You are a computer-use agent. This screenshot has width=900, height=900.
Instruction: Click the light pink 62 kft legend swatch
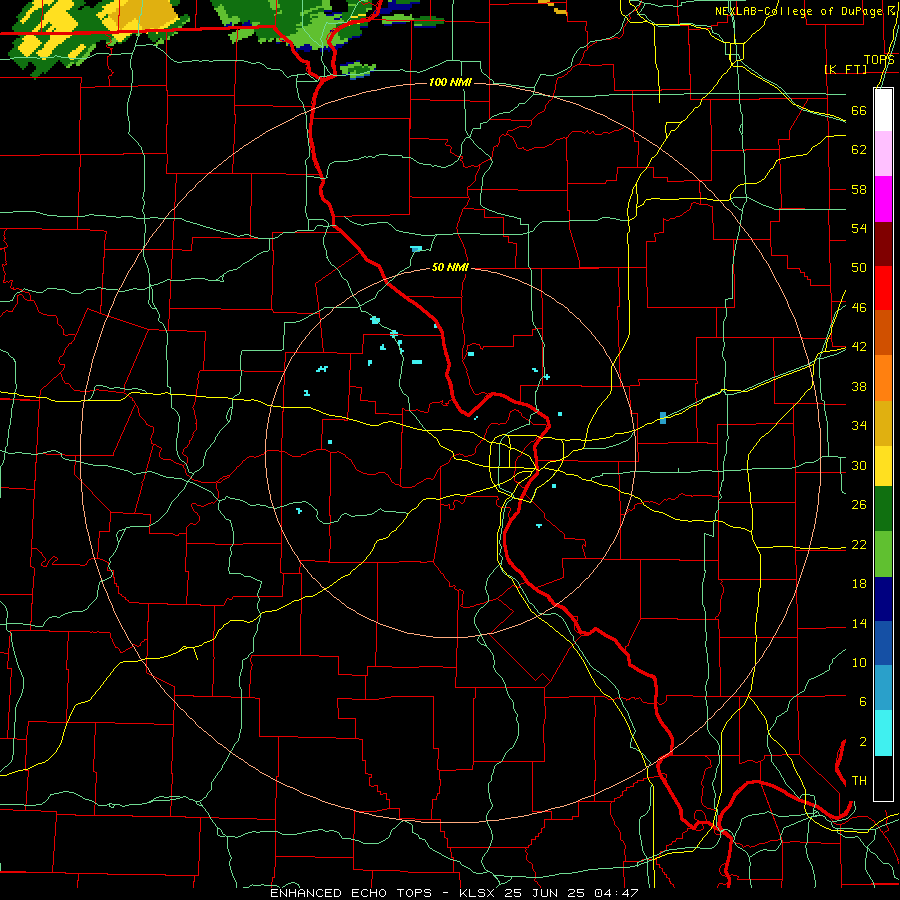(883, 153)
